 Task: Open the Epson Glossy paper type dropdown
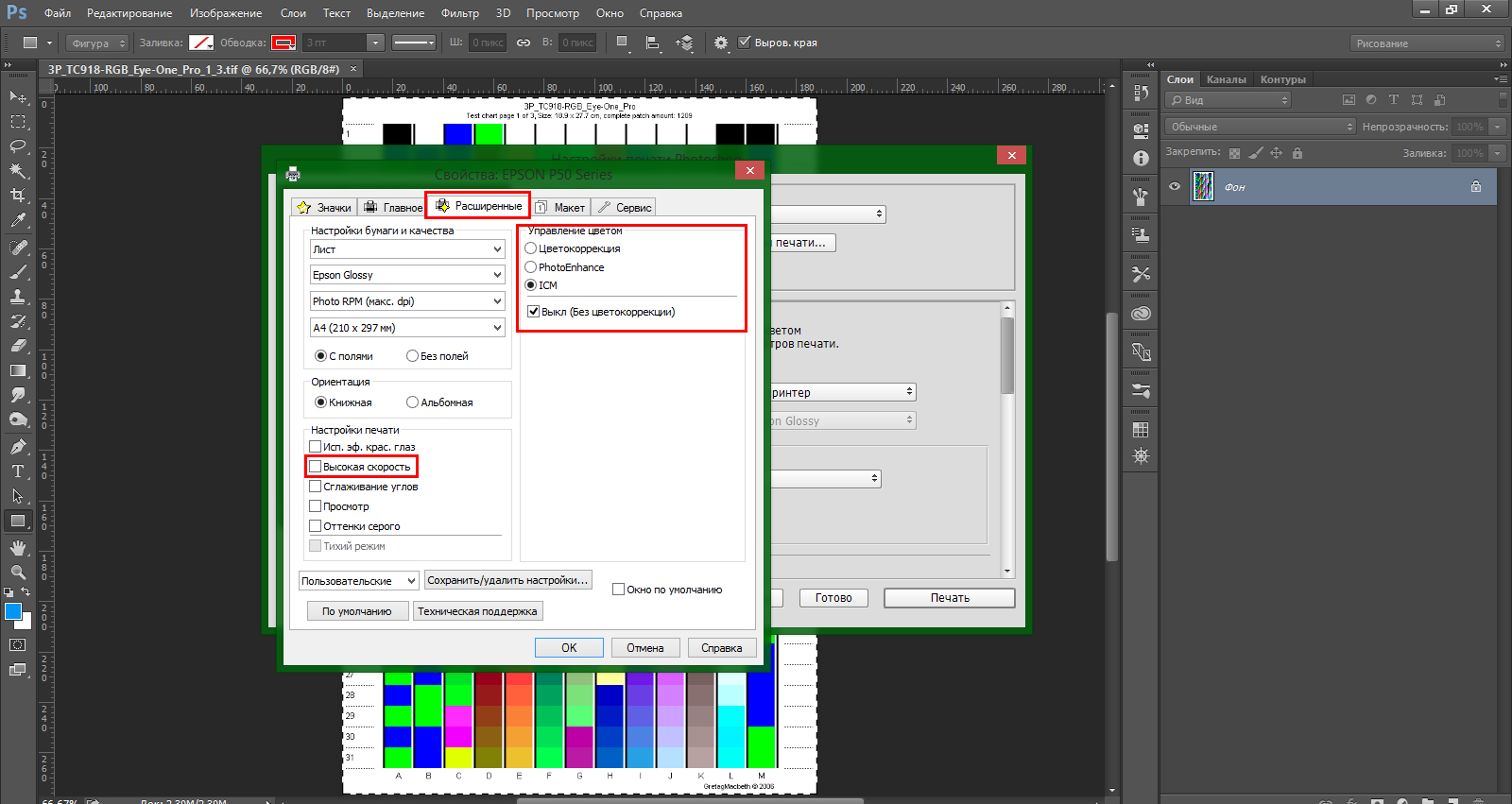(x=407, y=275)
